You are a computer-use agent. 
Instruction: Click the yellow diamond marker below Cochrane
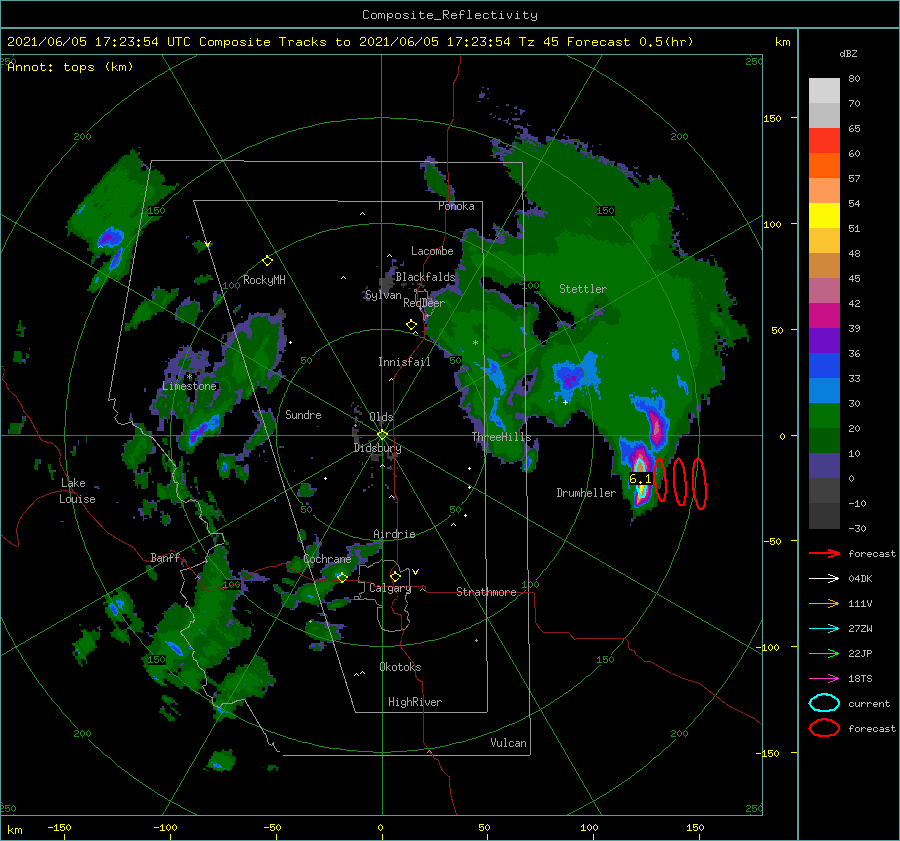coord(342,577)
